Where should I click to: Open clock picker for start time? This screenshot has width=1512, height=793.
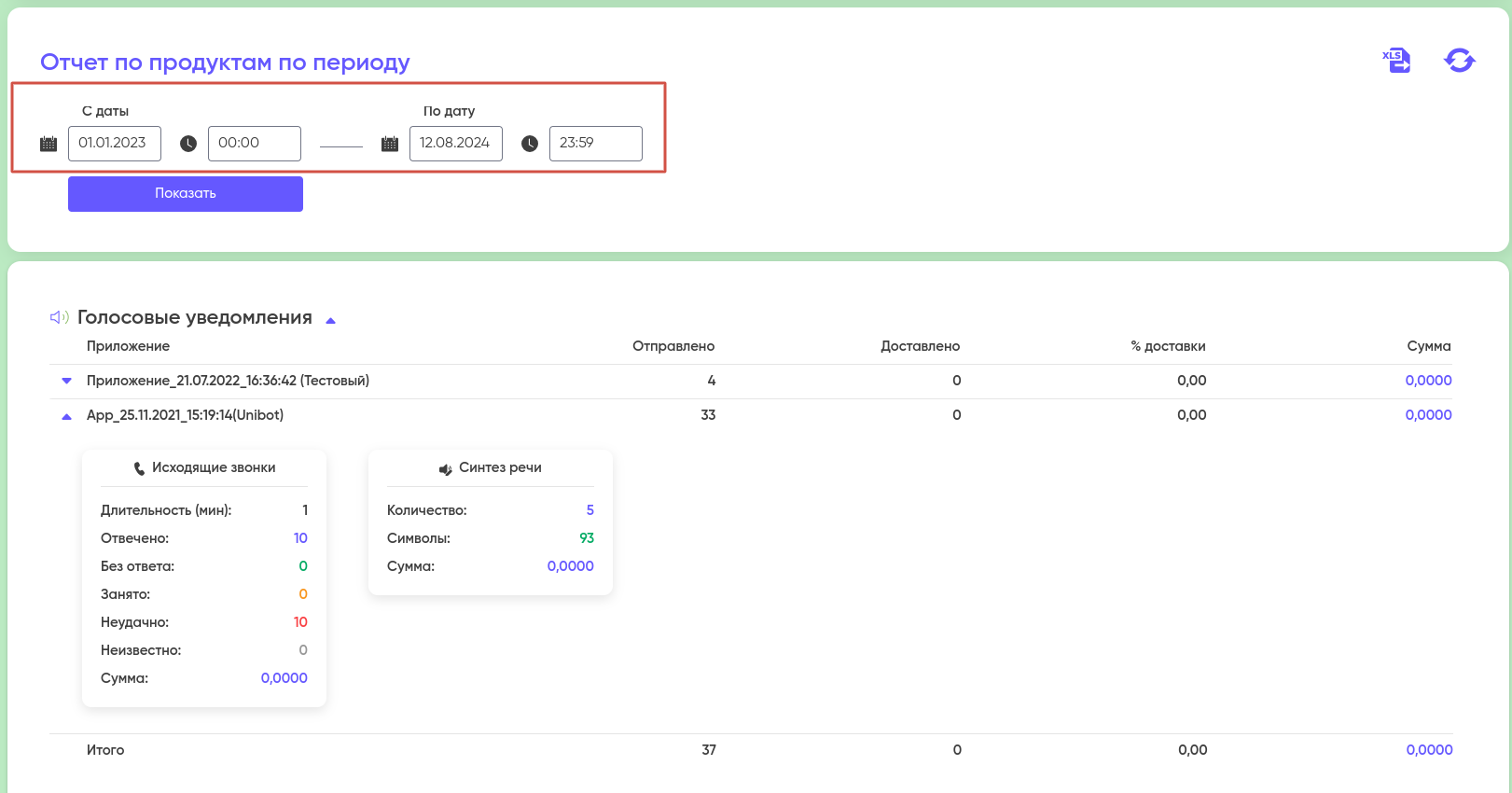[188, 144]
